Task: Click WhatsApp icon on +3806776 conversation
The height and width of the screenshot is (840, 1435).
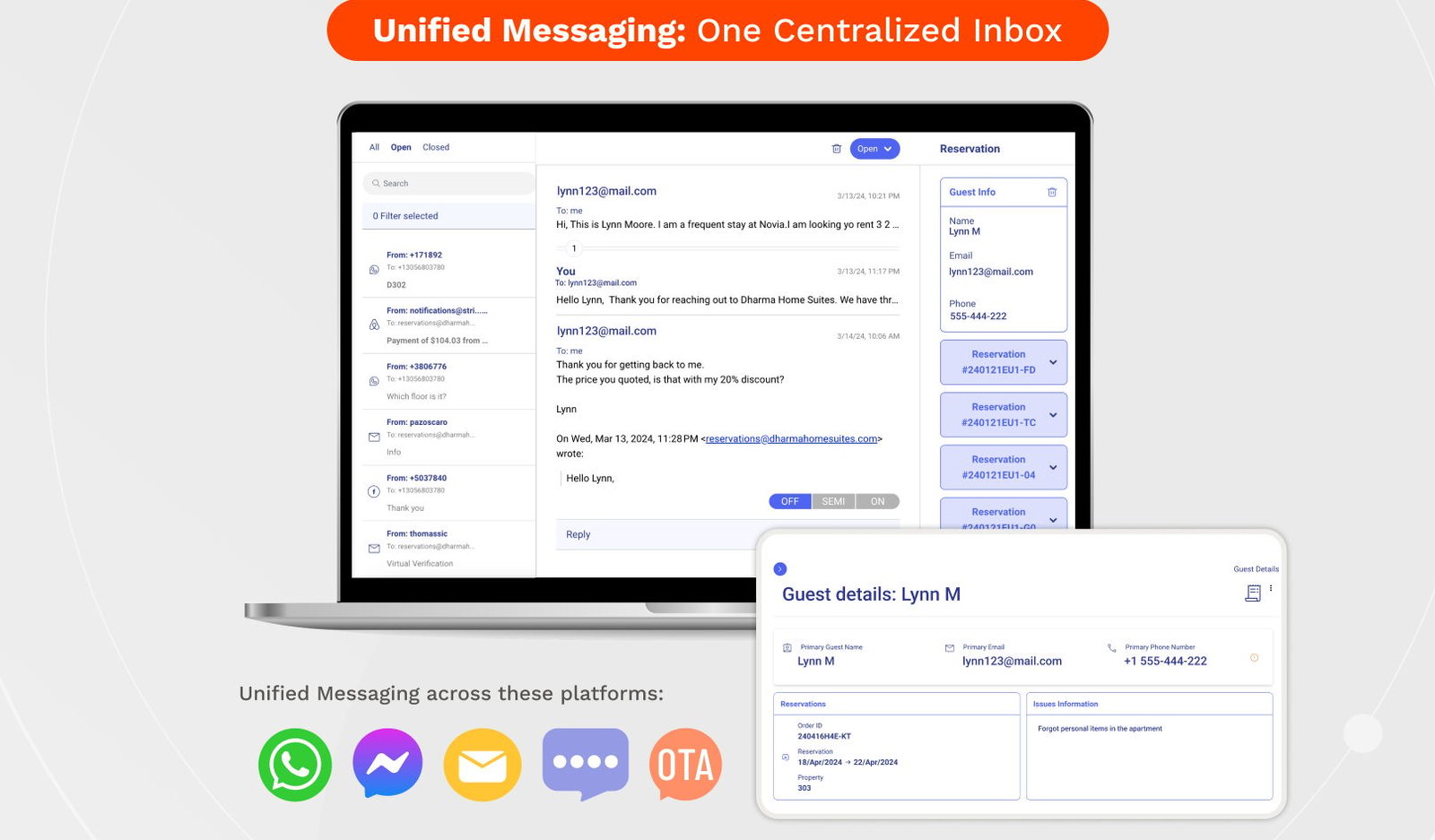Action: tap(374, 381)
